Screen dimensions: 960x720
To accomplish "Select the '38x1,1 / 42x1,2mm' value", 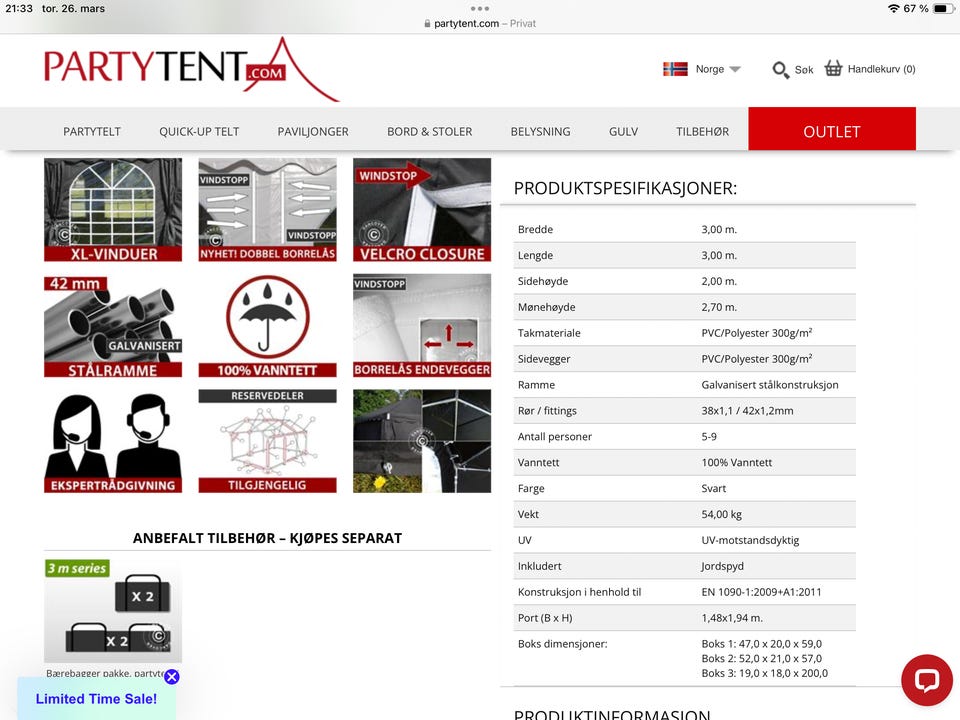I will 747,411.
